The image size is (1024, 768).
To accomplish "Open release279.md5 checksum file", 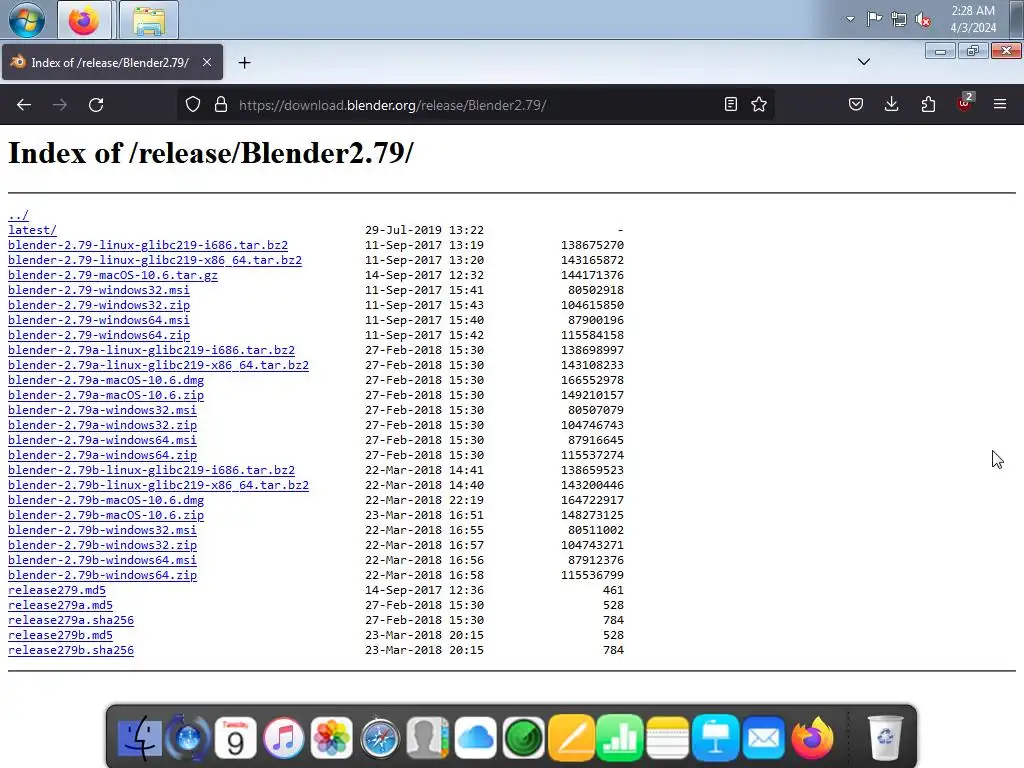I will [57, 590].
